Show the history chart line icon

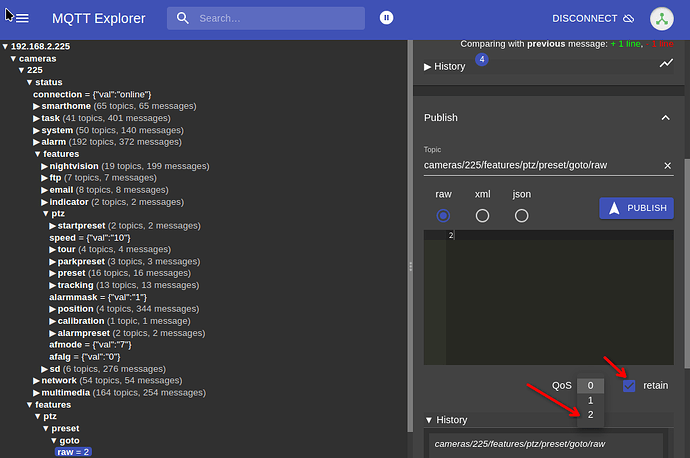coord(666,63)
